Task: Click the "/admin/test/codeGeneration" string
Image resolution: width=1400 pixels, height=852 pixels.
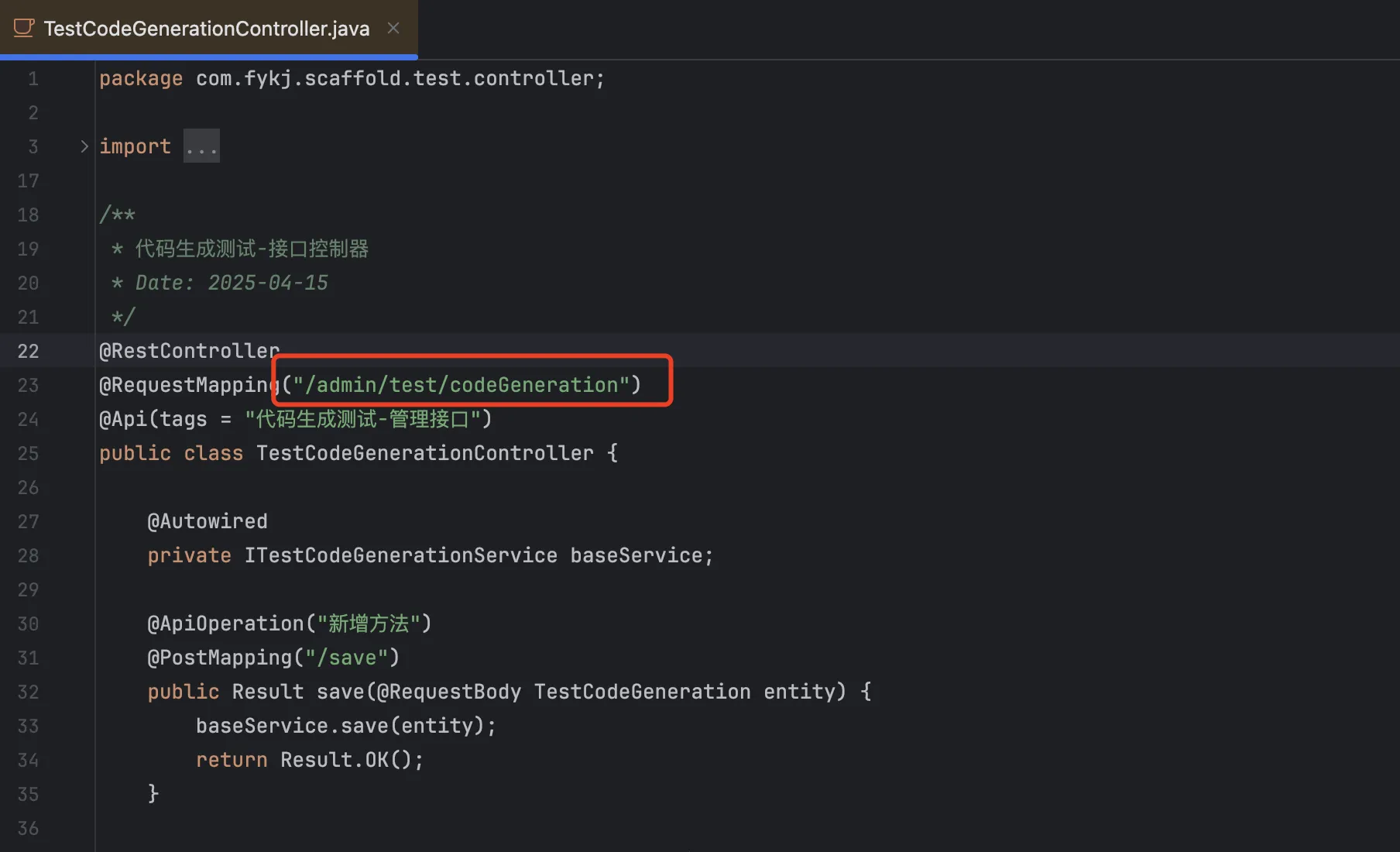Action: point(462,385)
